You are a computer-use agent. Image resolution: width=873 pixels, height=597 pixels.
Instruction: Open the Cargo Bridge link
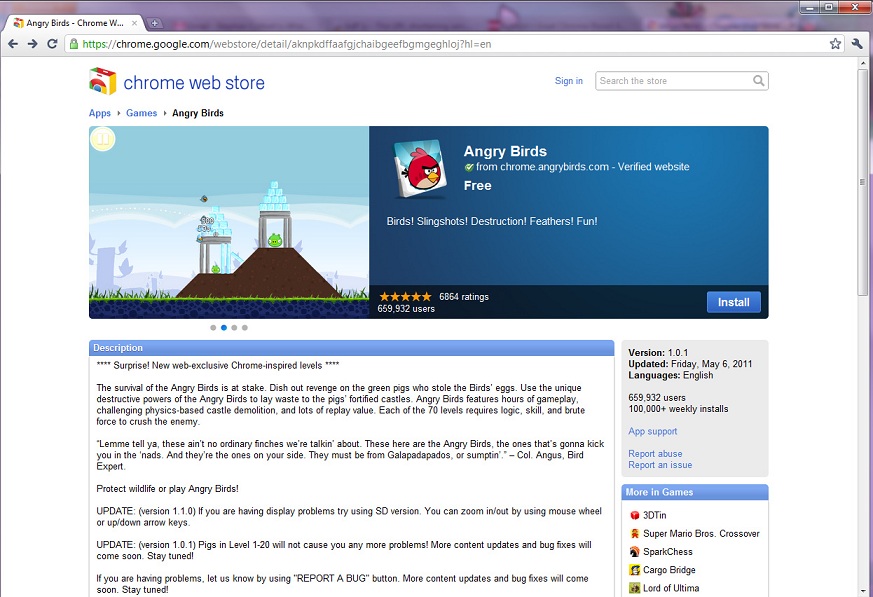(x=669, y=570)
